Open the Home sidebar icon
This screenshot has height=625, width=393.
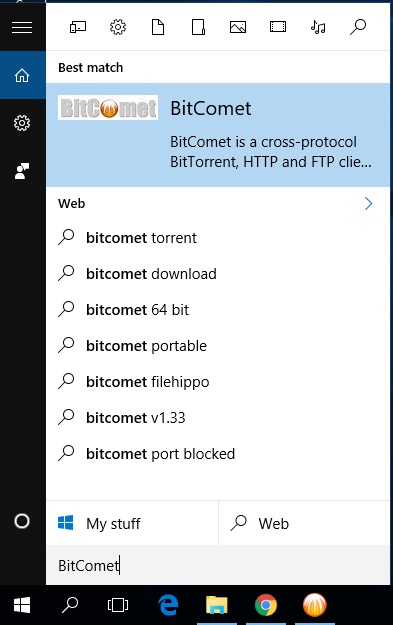pos(22,75)
